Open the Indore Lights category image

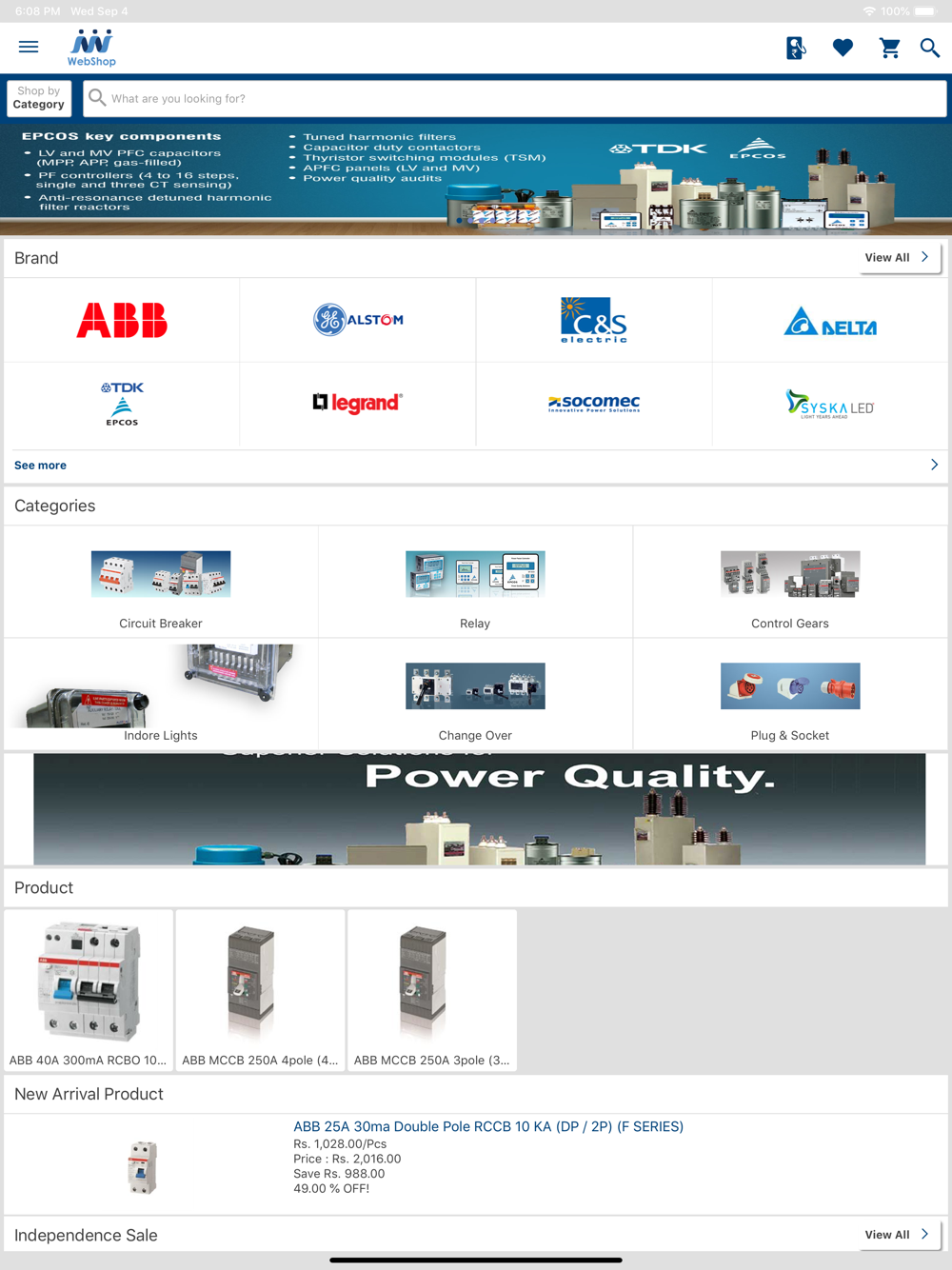161,685
